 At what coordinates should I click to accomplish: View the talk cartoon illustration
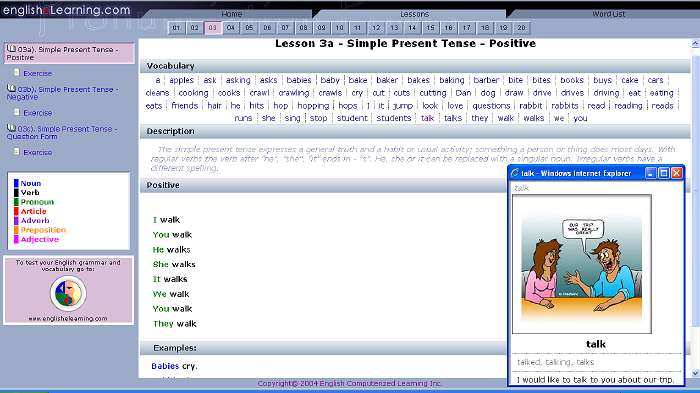(x=582, y=264)
